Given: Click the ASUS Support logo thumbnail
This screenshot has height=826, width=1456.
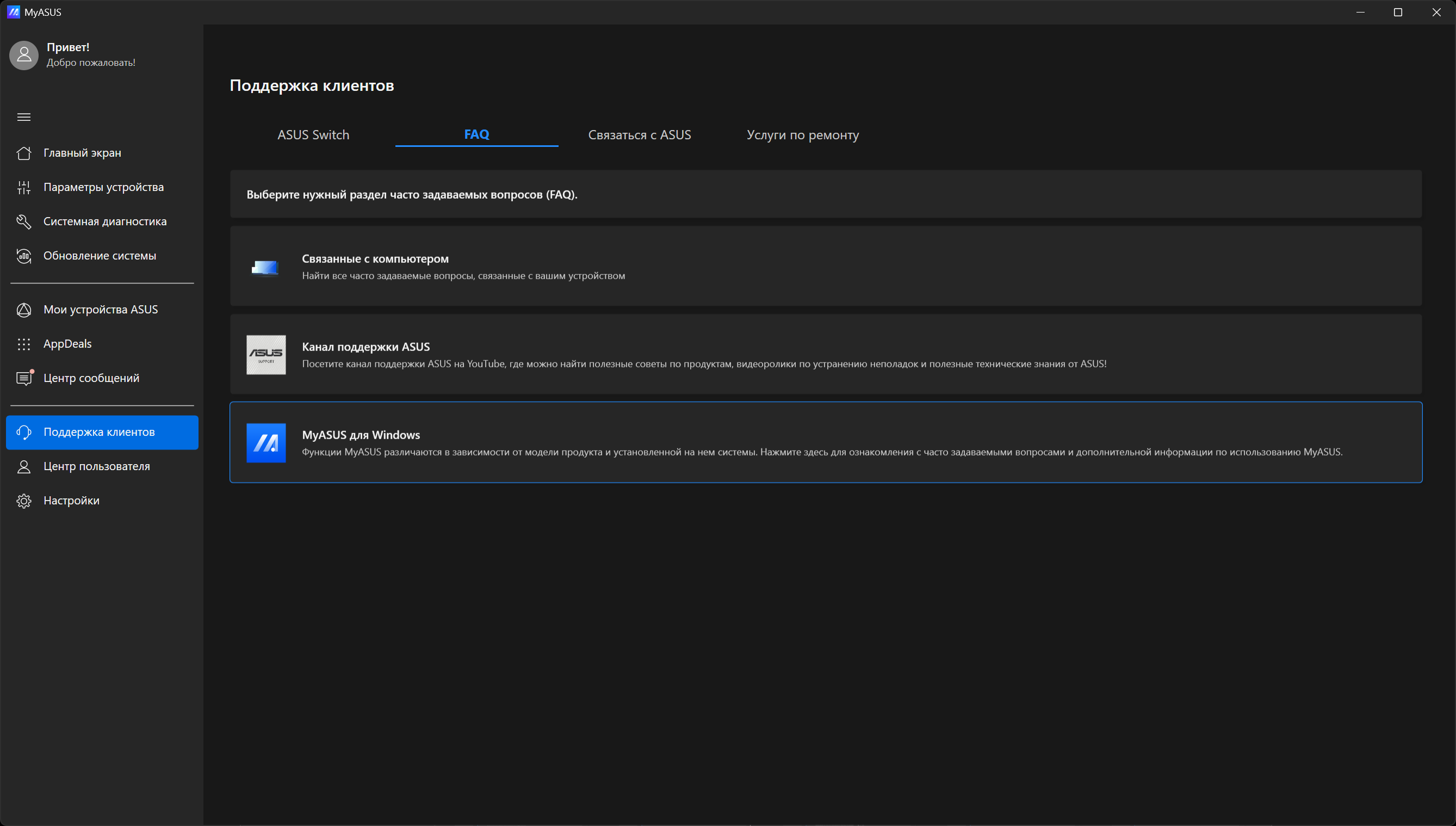Looking at the screenshot, I should 266,355.
